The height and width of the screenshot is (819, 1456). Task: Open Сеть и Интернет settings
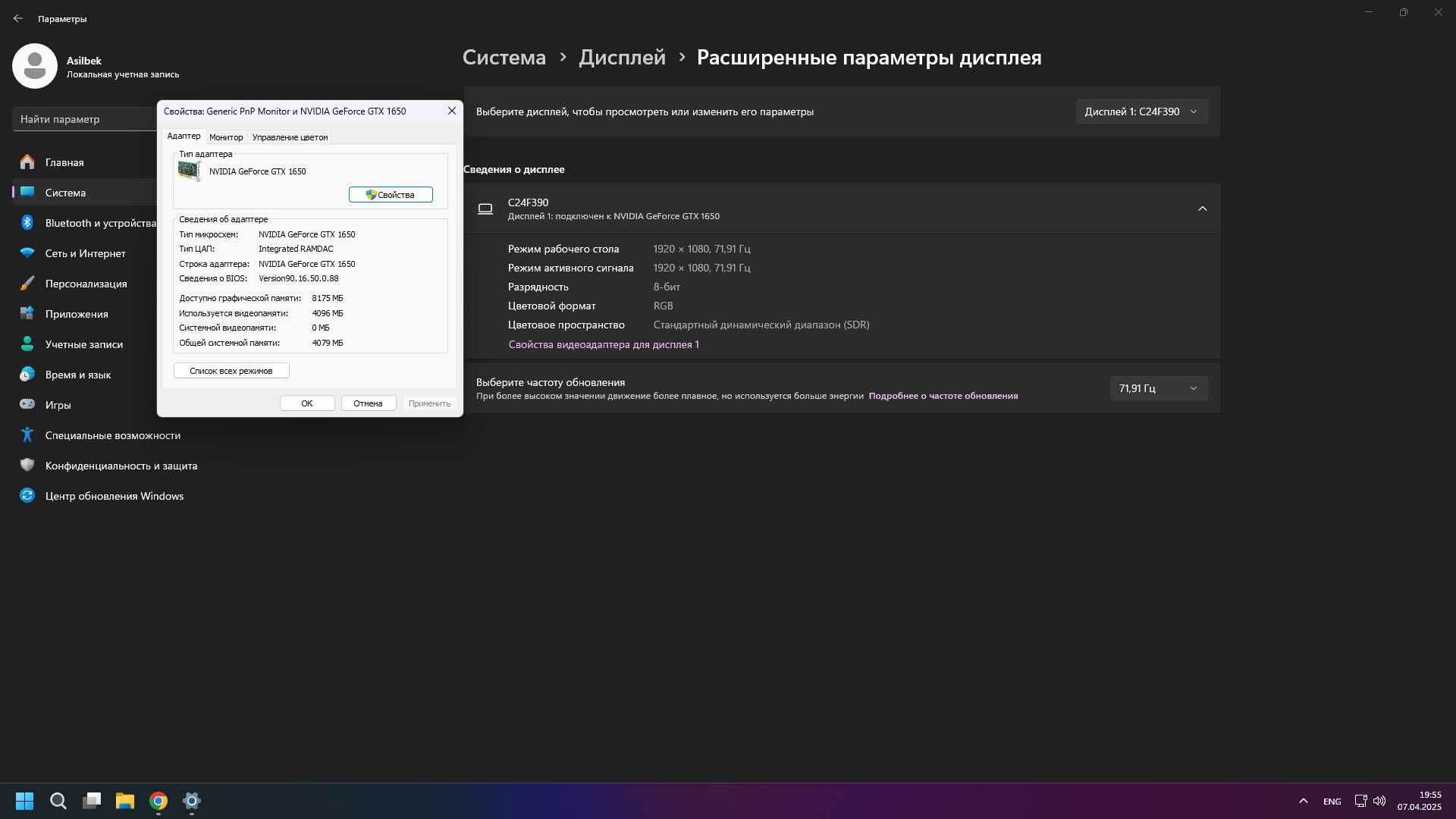pos(85,253)
